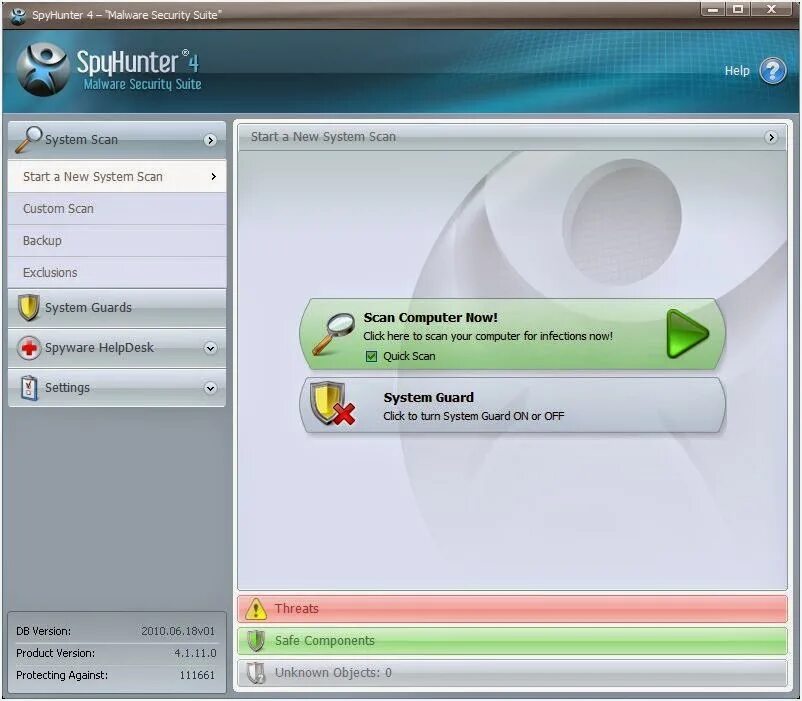Click Protecting Against value 111661
This screenshot has width=802, height=701.
tap(197, 675)
